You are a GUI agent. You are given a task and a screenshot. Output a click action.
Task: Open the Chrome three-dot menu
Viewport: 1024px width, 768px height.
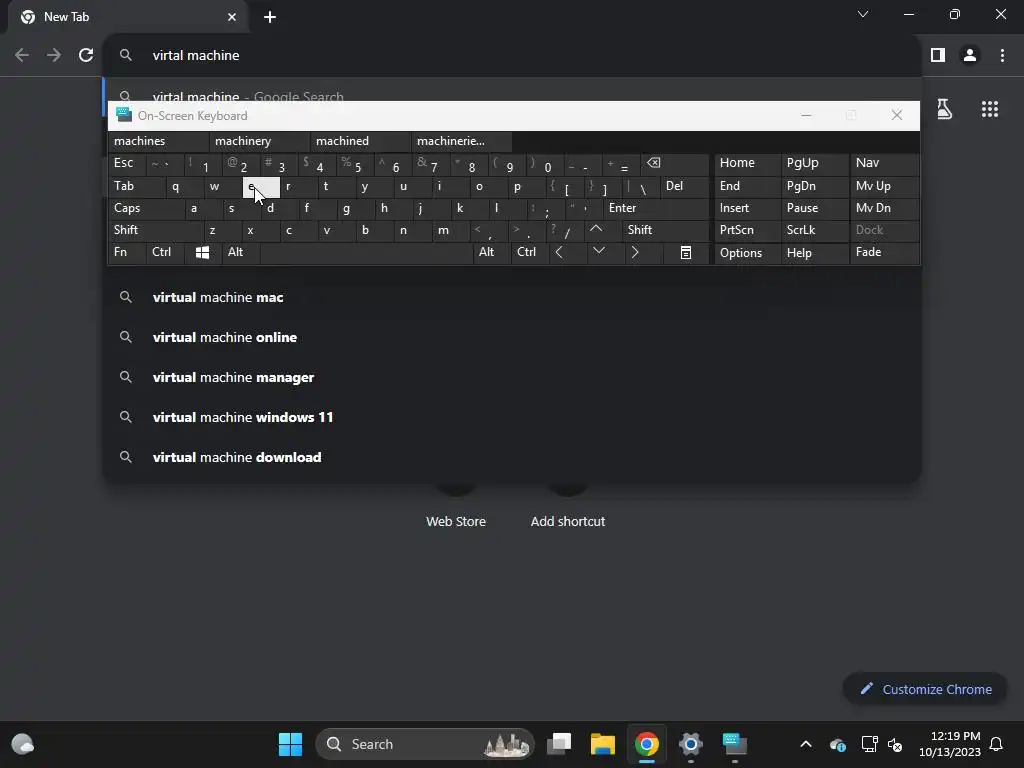pos(1002,56)
